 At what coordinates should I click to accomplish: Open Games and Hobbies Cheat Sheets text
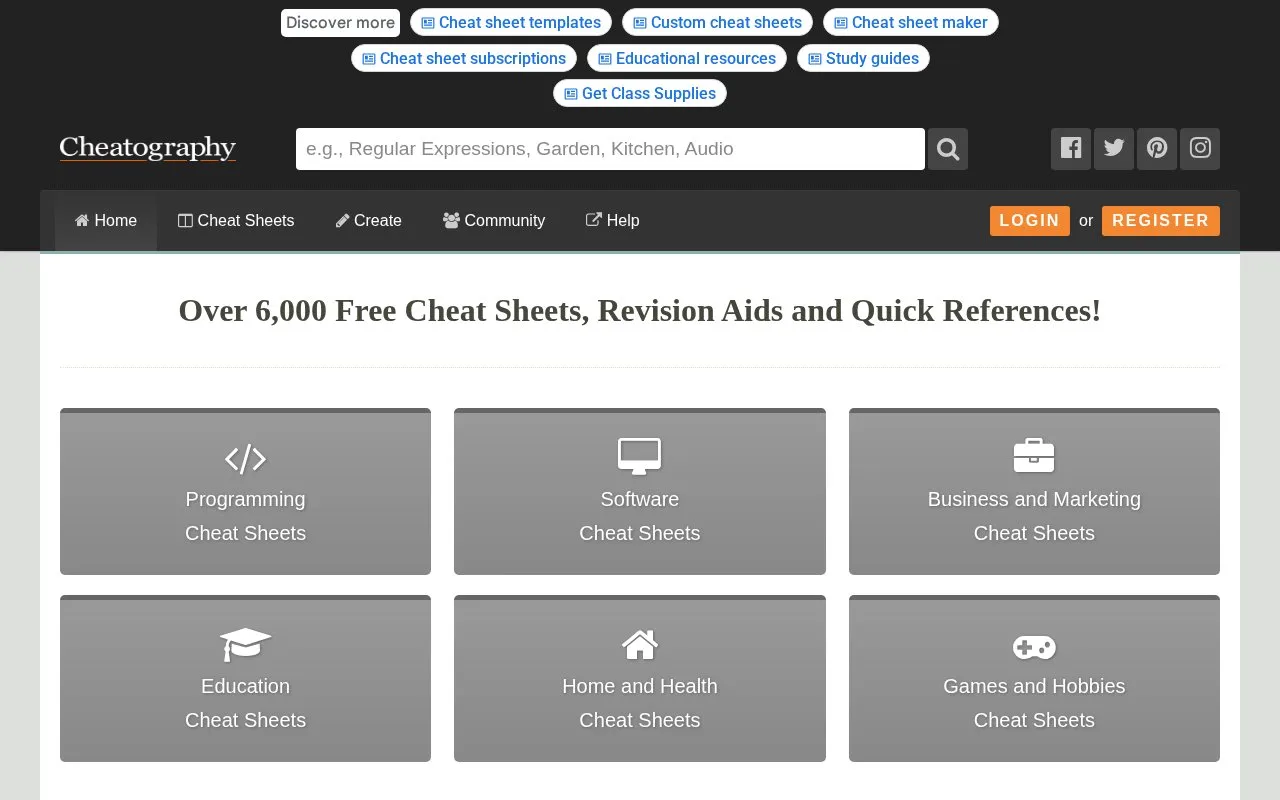1034,703
